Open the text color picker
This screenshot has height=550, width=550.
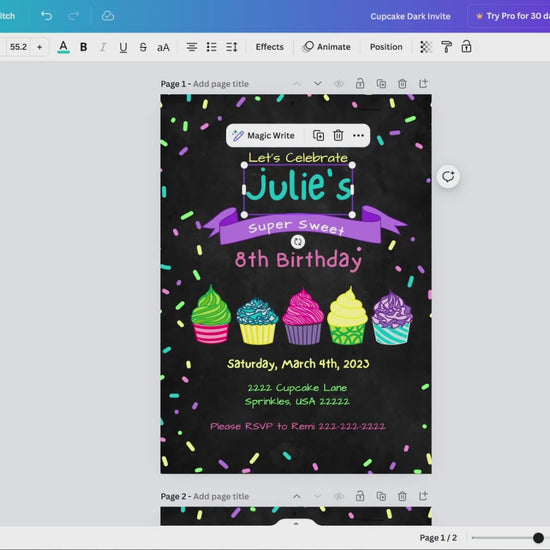(x=63, y=47)
